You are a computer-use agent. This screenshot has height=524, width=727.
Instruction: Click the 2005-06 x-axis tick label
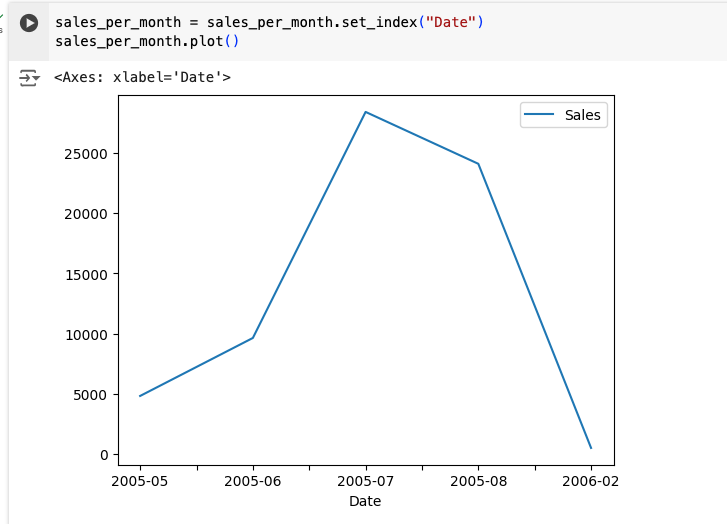253,480
